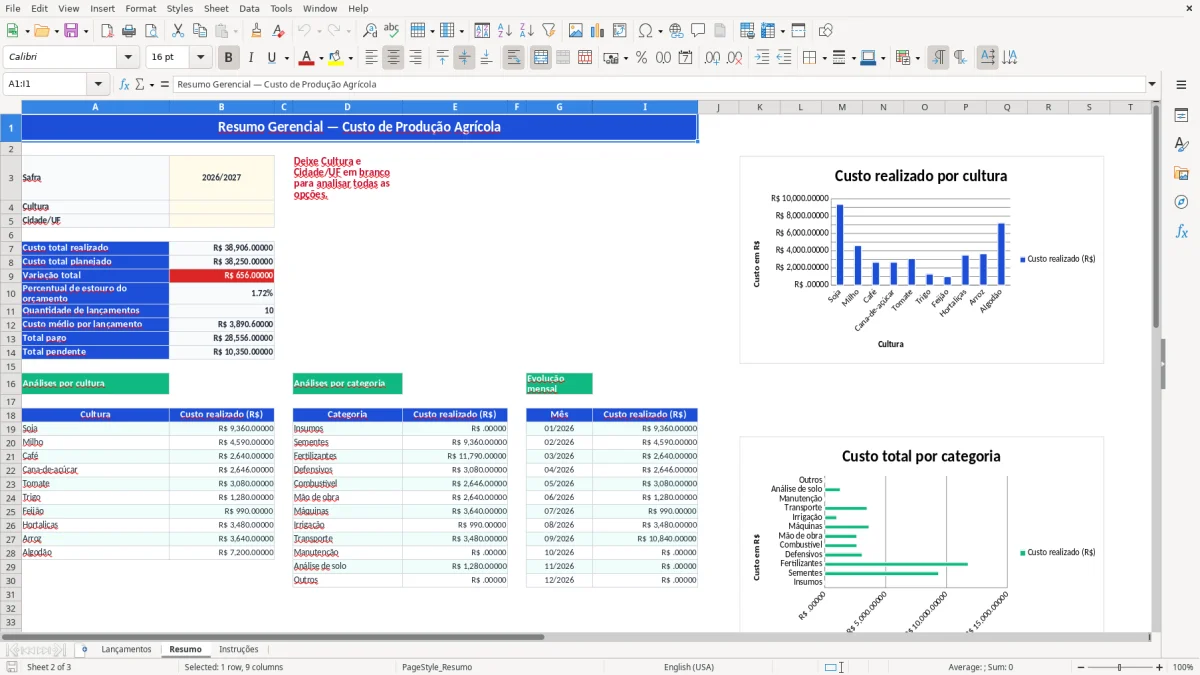The height and width of the screenshot is (675, 1200).
Task: Toggle Italic formatting
Action: (x=250, y=58)
